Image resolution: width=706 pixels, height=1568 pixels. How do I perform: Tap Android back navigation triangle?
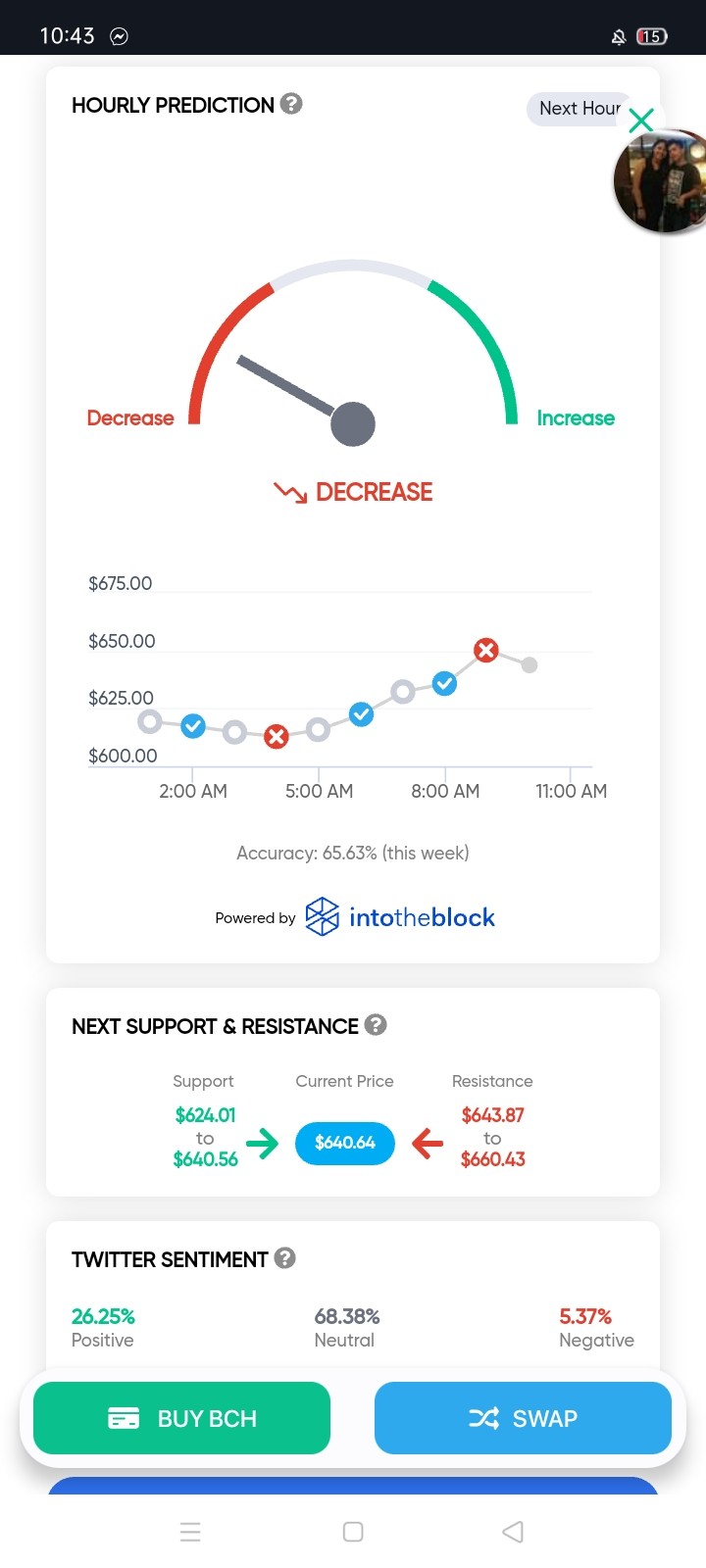(x=513, y=1532)
